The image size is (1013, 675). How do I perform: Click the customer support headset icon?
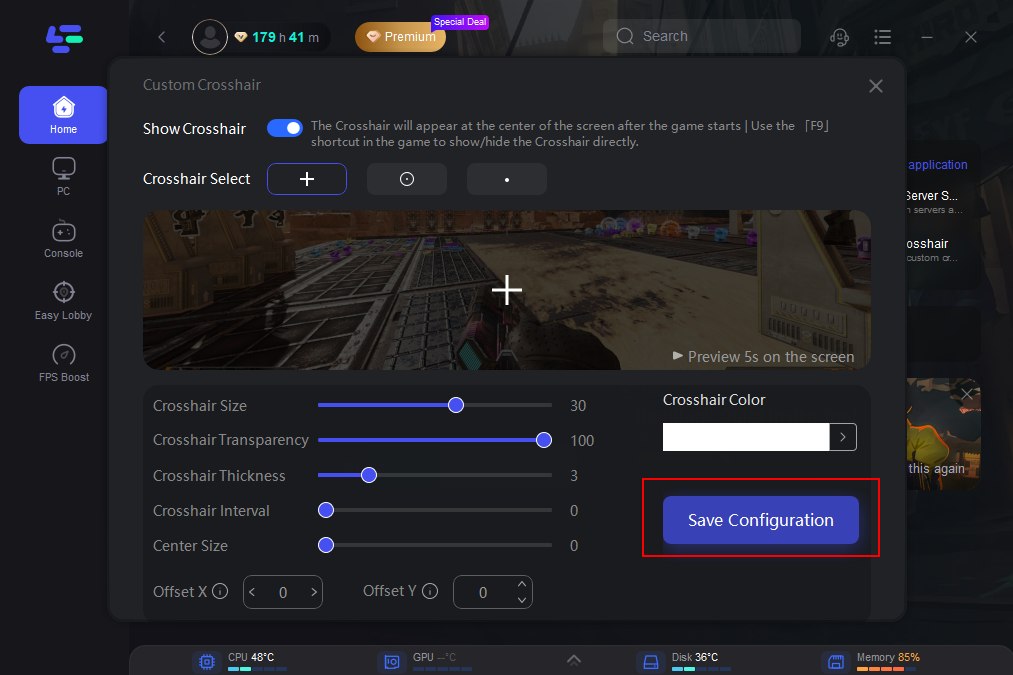coord(839,37)
